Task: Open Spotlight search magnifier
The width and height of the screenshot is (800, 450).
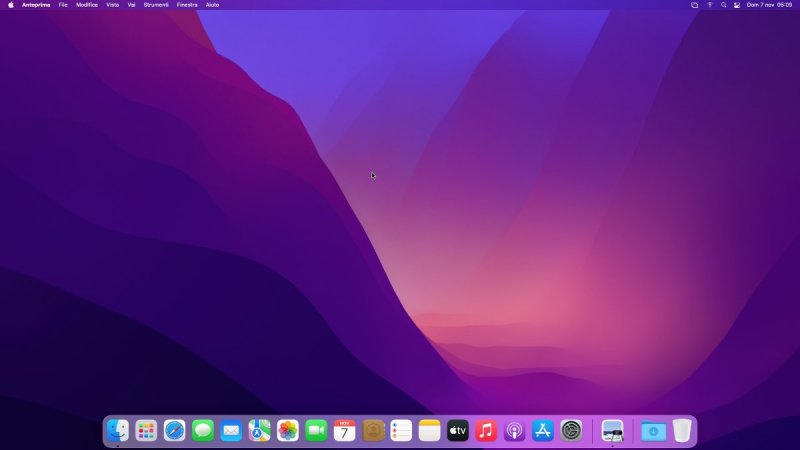Action: tap(723, 5)
